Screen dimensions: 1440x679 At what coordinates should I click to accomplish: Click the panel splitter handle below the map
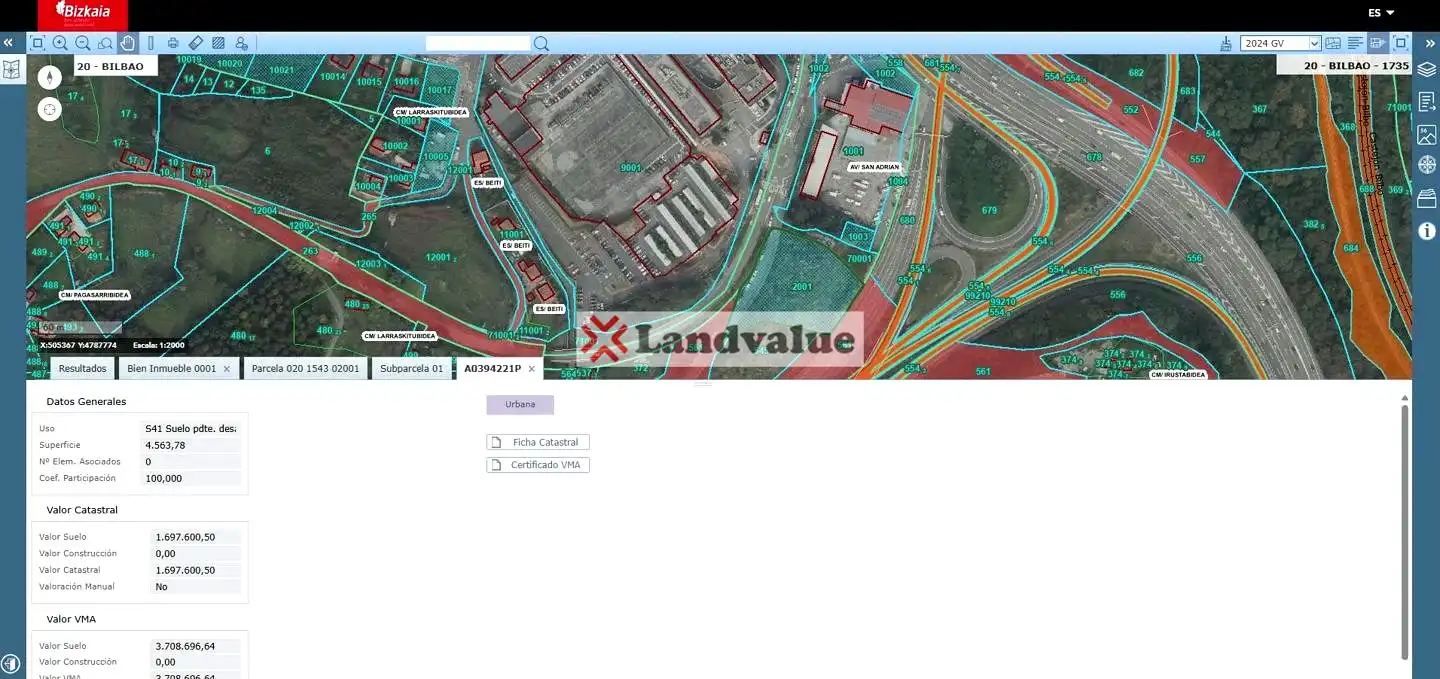pos(703,383)
